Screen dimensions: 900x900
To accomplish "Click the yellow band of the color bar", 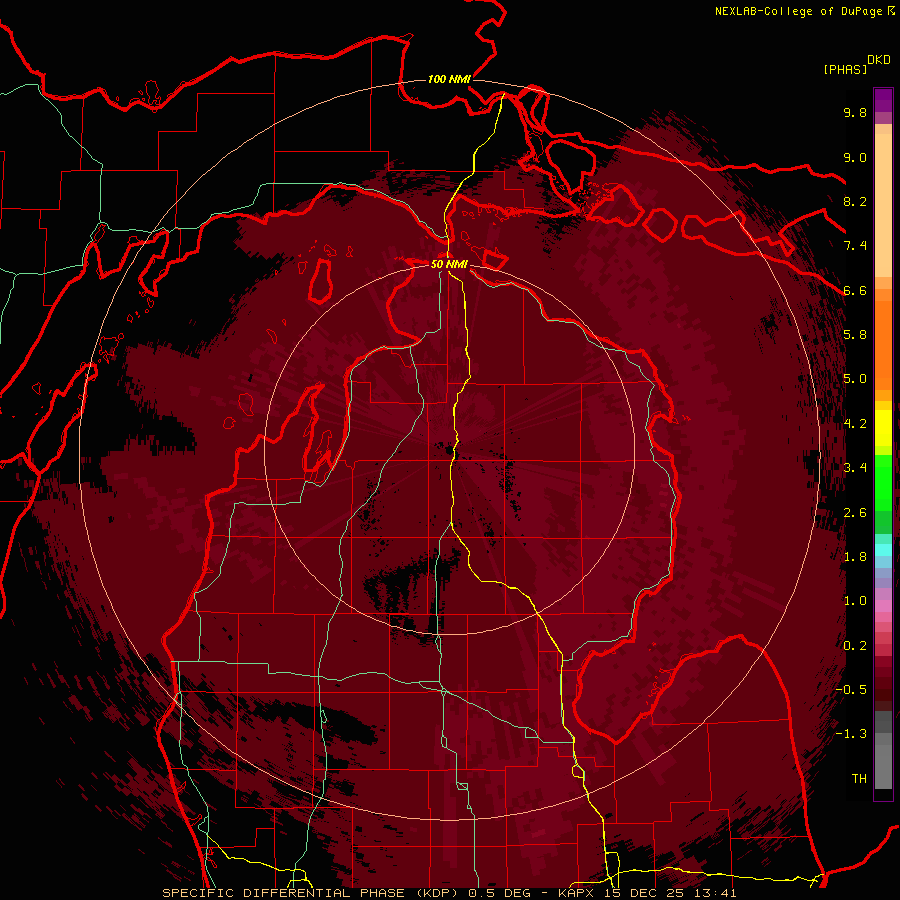I will (883, 428).
